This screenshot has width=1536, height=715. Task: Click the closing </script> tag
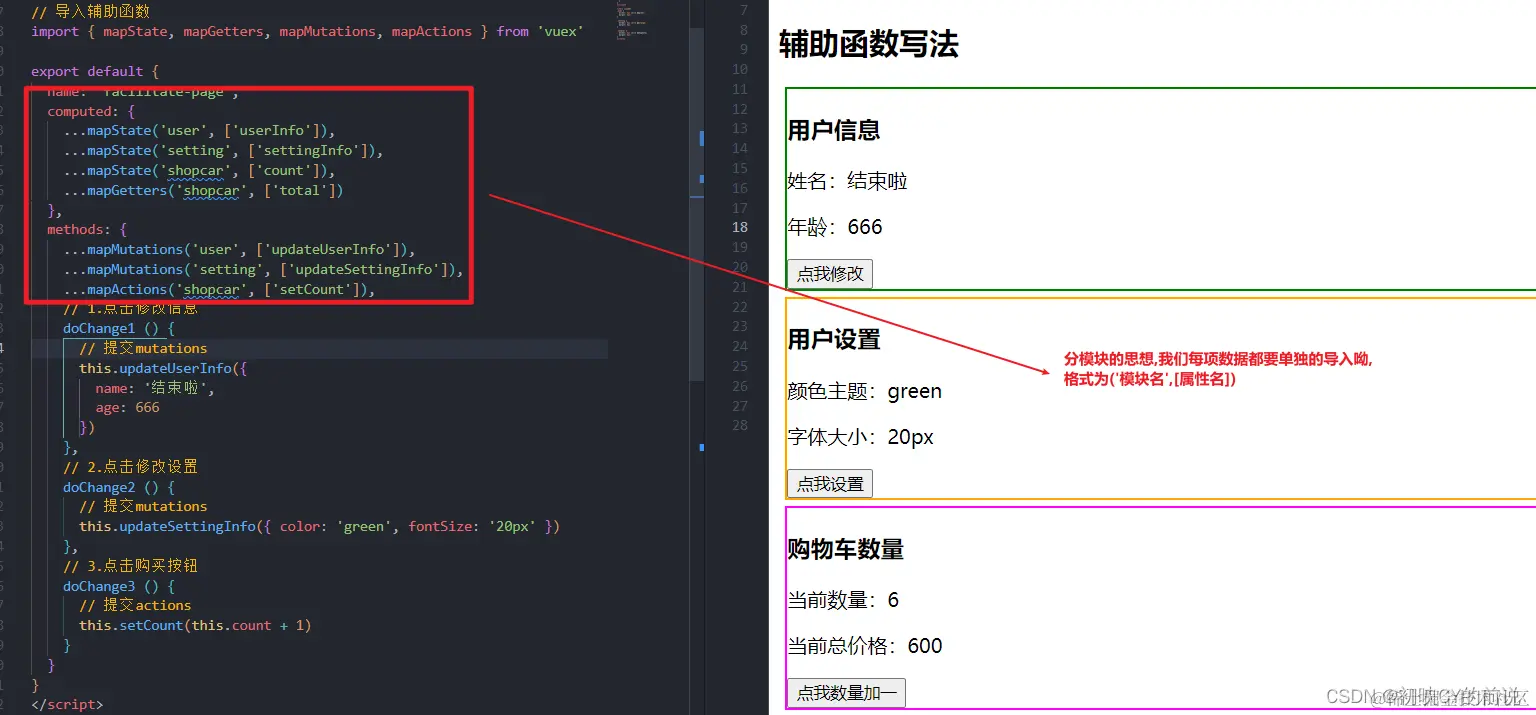pyautogui.click(x=67, y=704)
